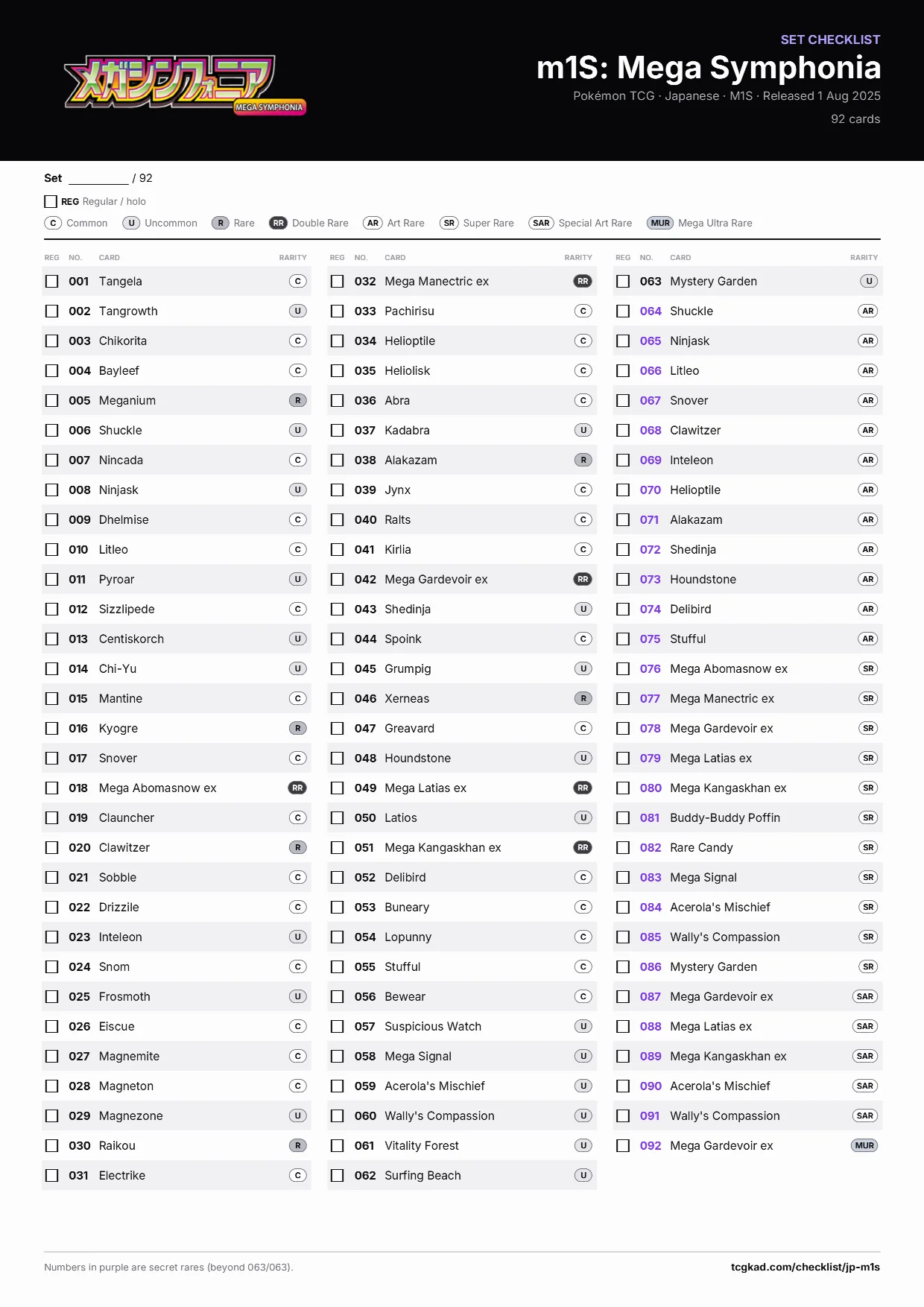Check the REG Regular / holo legend box

51,201
